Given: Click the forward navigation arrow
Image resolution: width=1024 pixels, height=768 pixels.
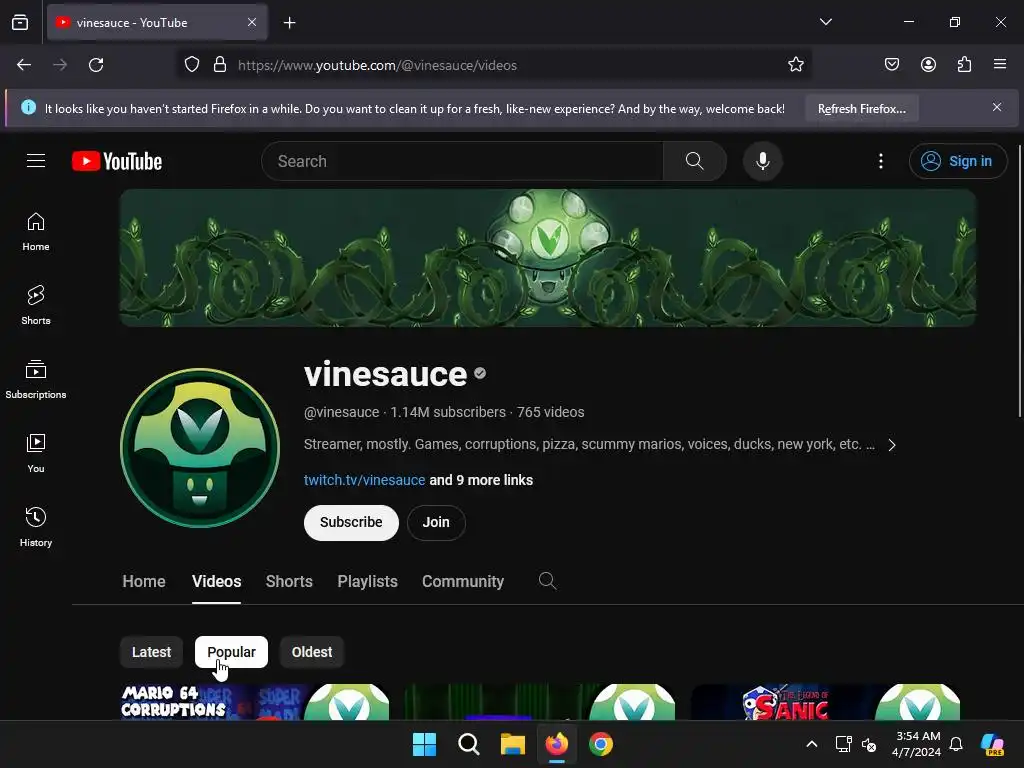Looking at the screenshot, I should click(x=60, y=65).
